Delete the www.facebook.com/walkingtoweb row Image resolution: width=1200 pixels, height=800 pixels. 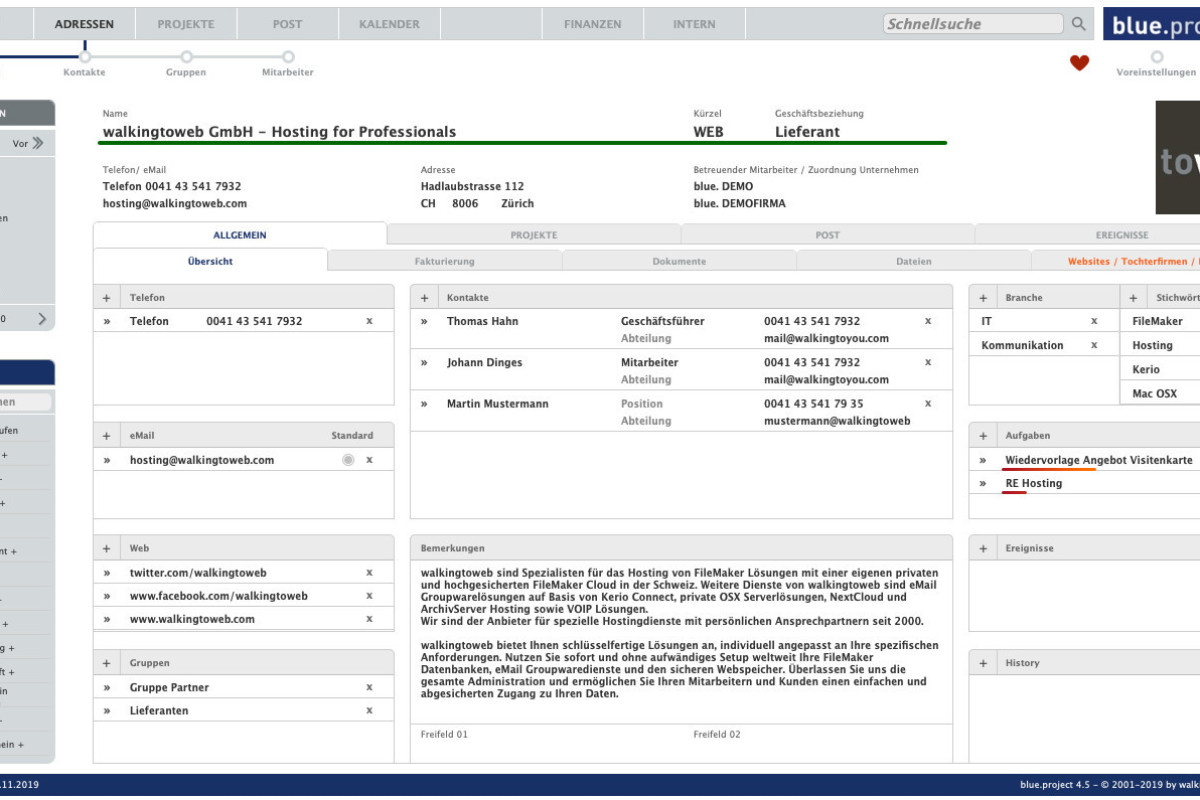pyautogui.click(x=369, y=596)
